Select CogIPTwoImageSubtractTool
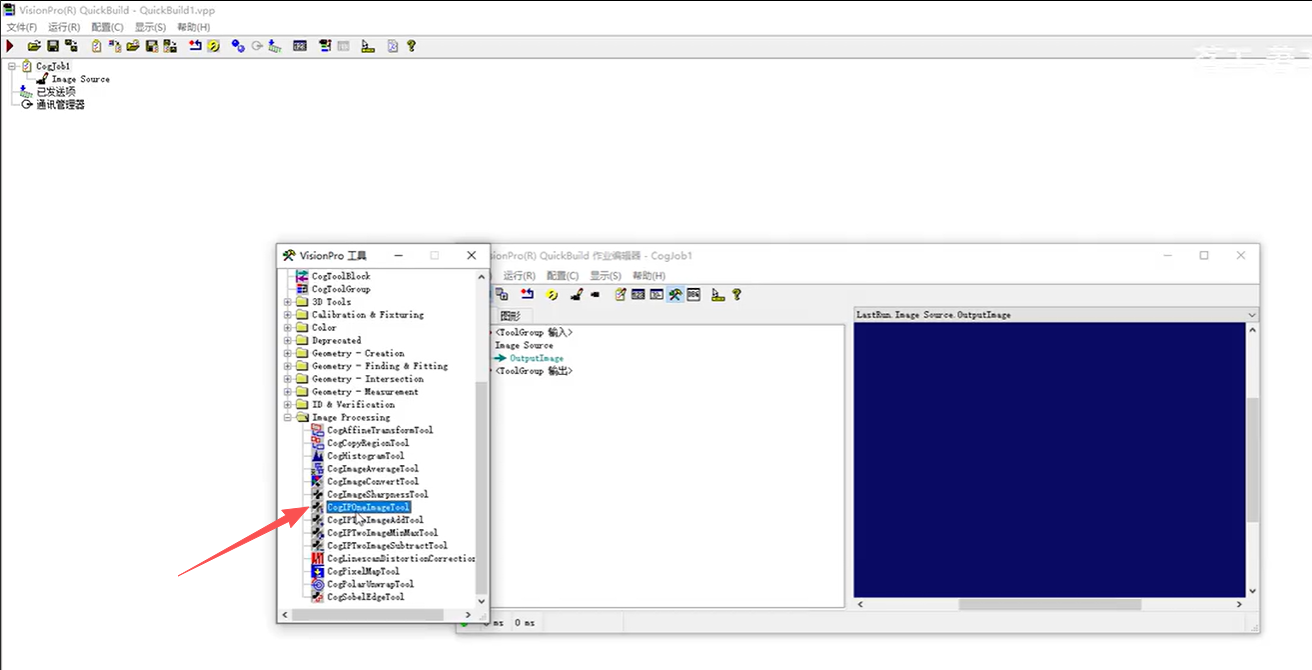 (387, 546)
